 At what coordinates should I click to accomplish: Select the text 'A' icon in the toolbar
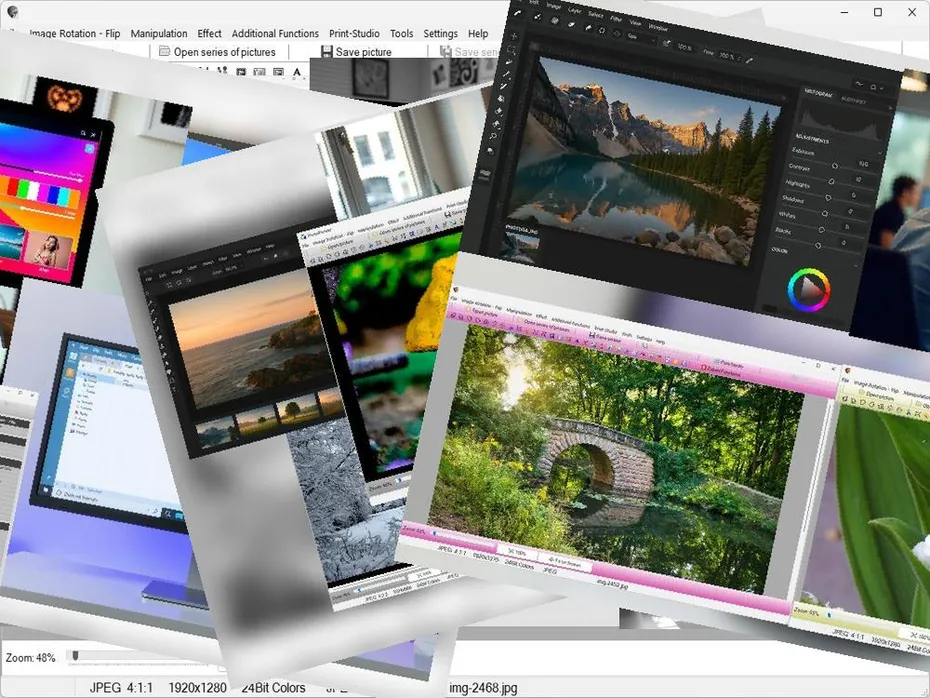[296, 72]
